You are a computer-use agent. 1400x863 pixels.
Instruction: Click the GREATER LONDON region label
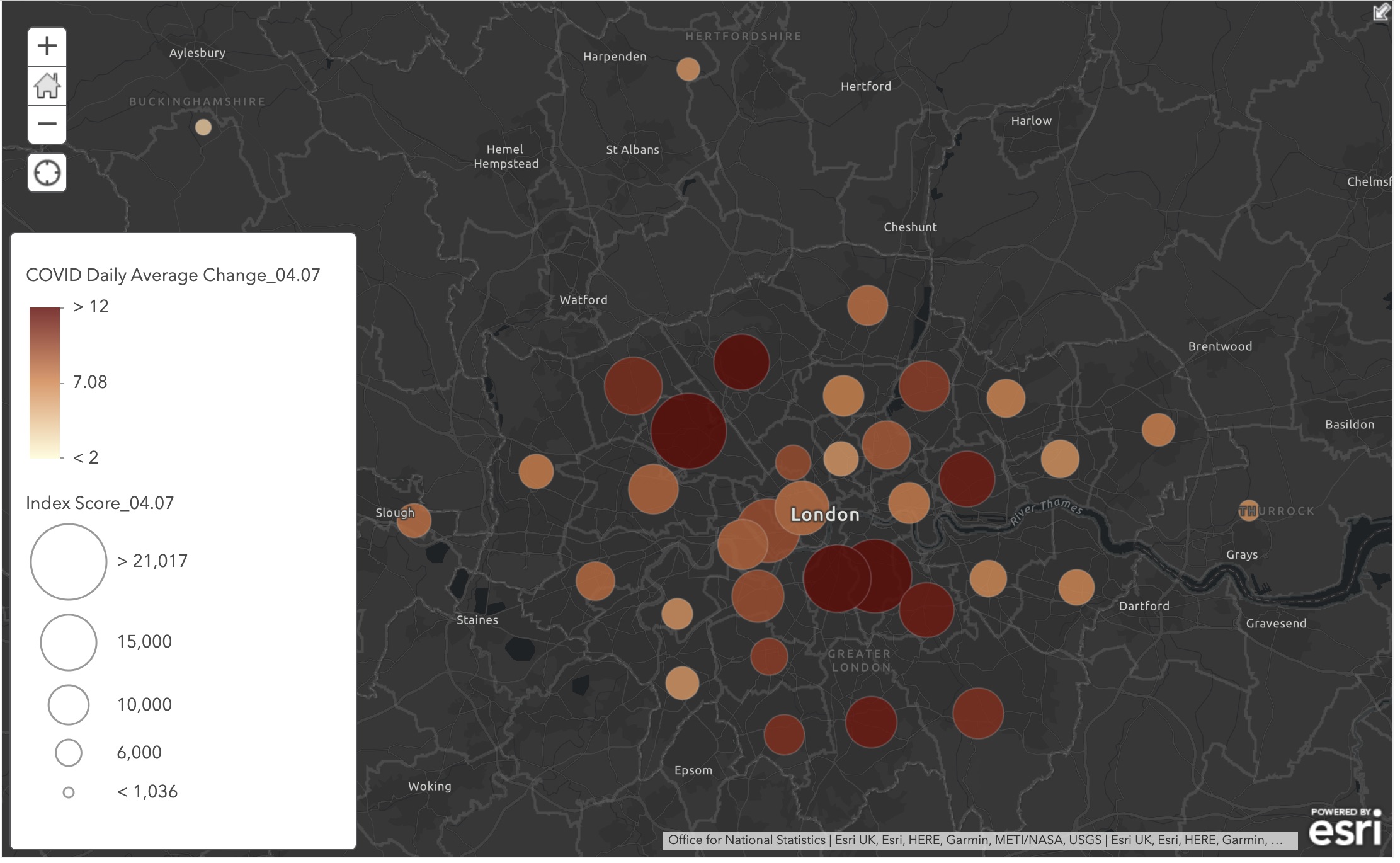[860, 661]
